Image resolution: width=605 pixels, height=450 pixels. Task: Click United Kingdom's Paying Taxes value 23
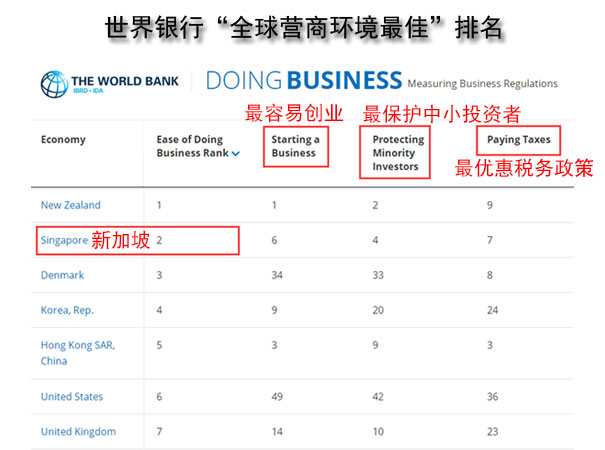point(493,432)
